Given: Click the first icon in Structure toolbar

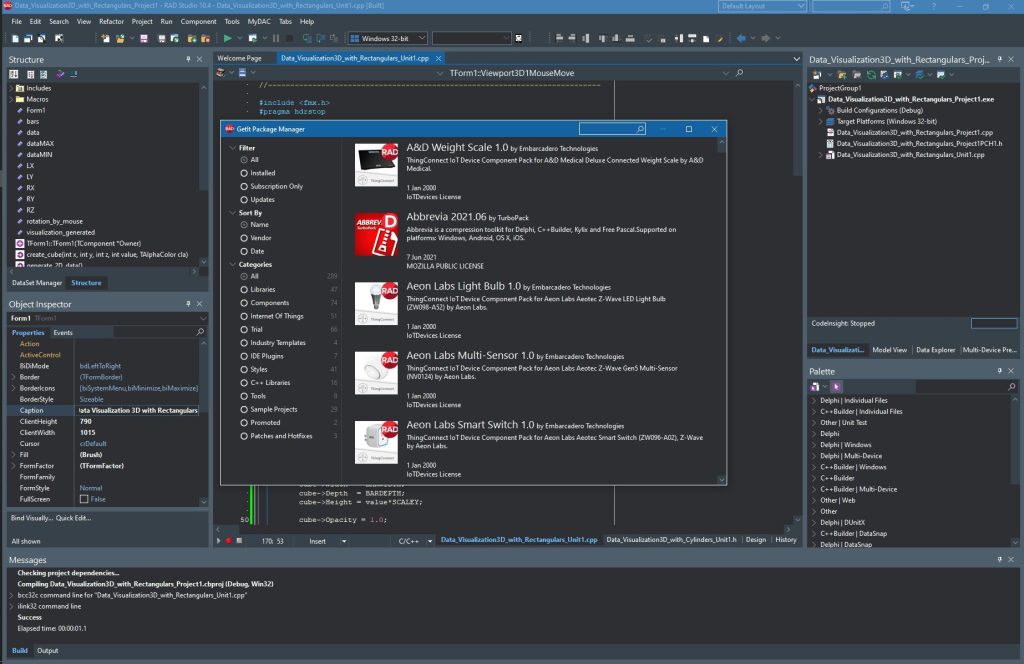Looking at the screenshot, I should (x=14, y=74).
